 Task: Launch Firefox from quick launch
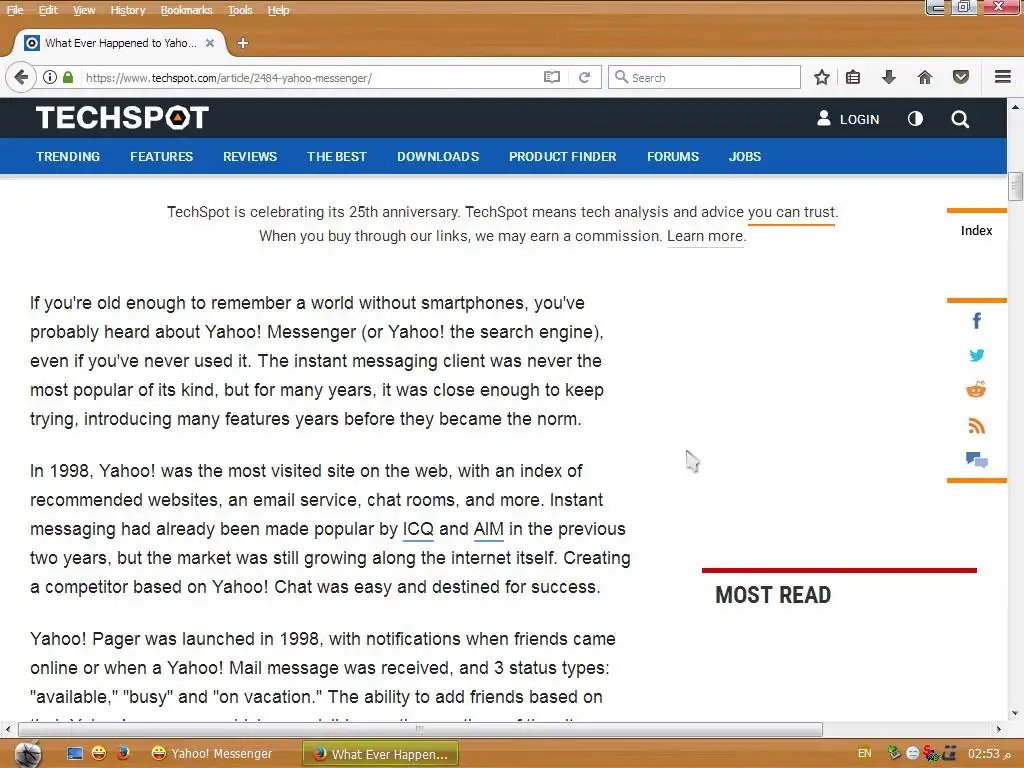coord(122,754)
